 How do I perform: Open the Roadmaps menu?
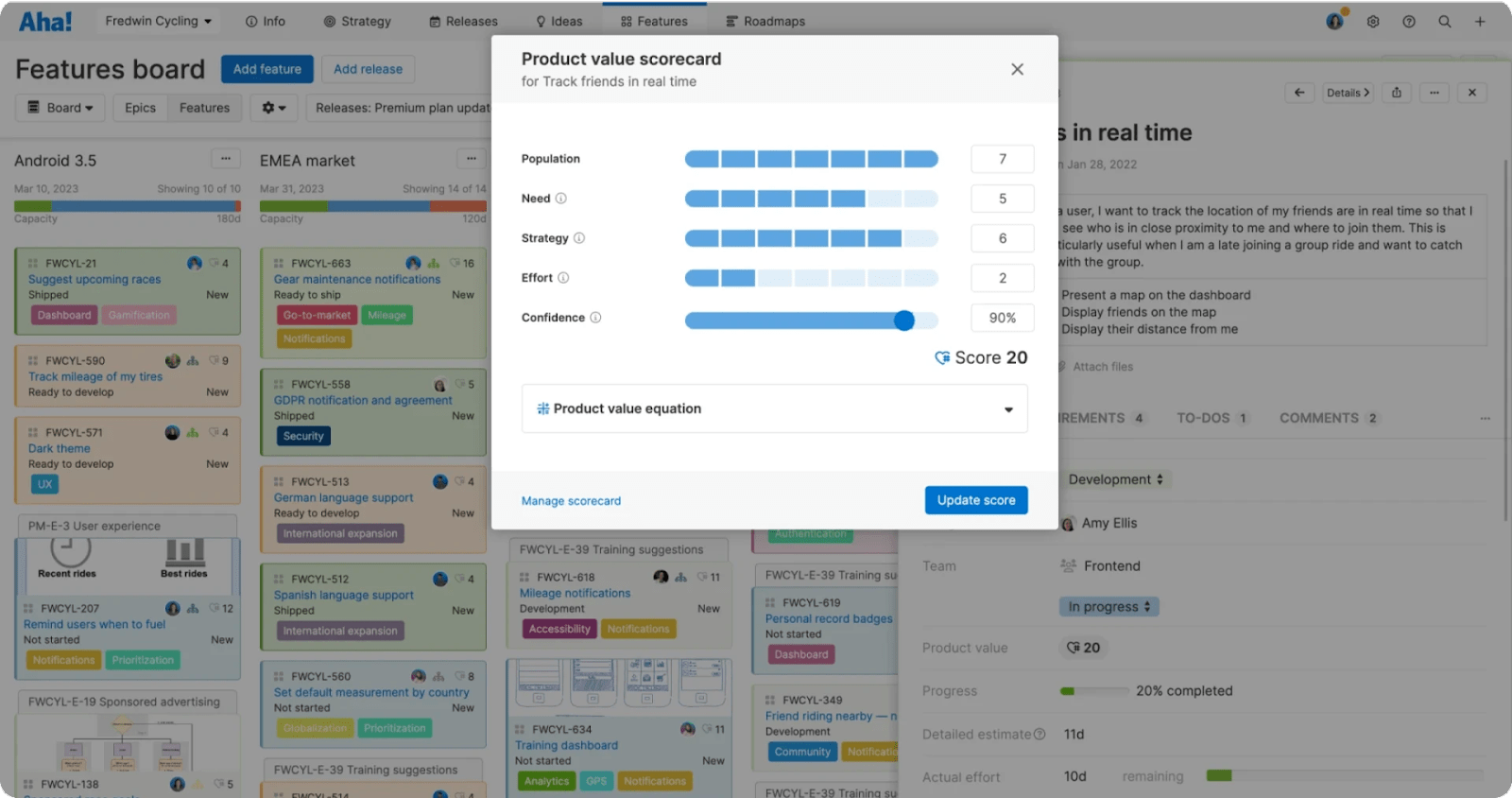tap(765, 21)
